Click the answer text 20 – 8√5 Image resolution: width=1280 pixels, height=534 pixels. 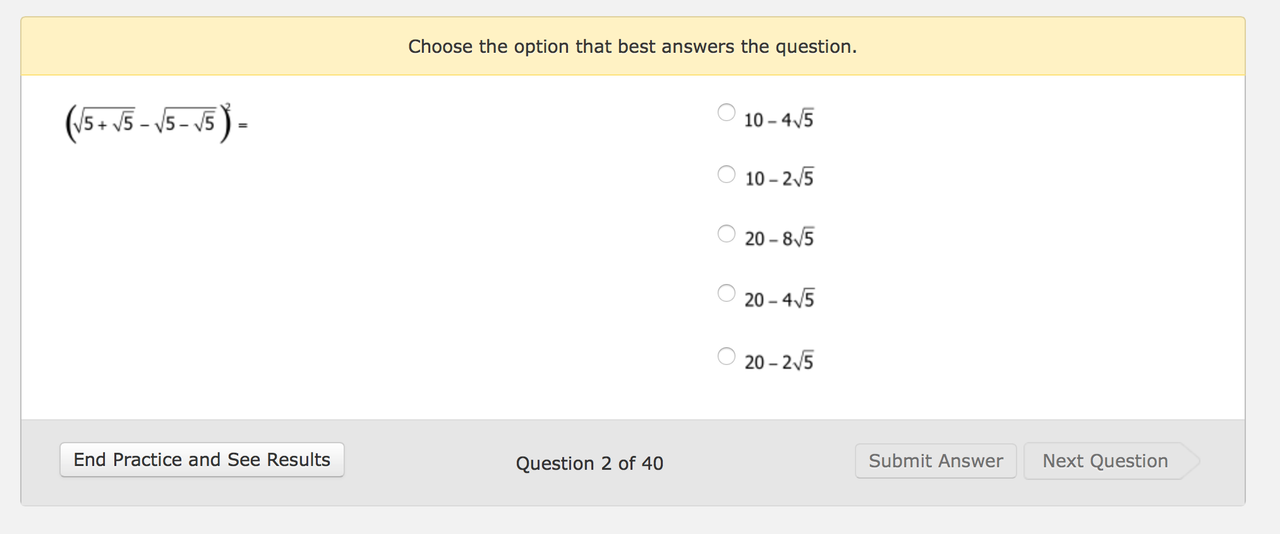tap(779, 239)
